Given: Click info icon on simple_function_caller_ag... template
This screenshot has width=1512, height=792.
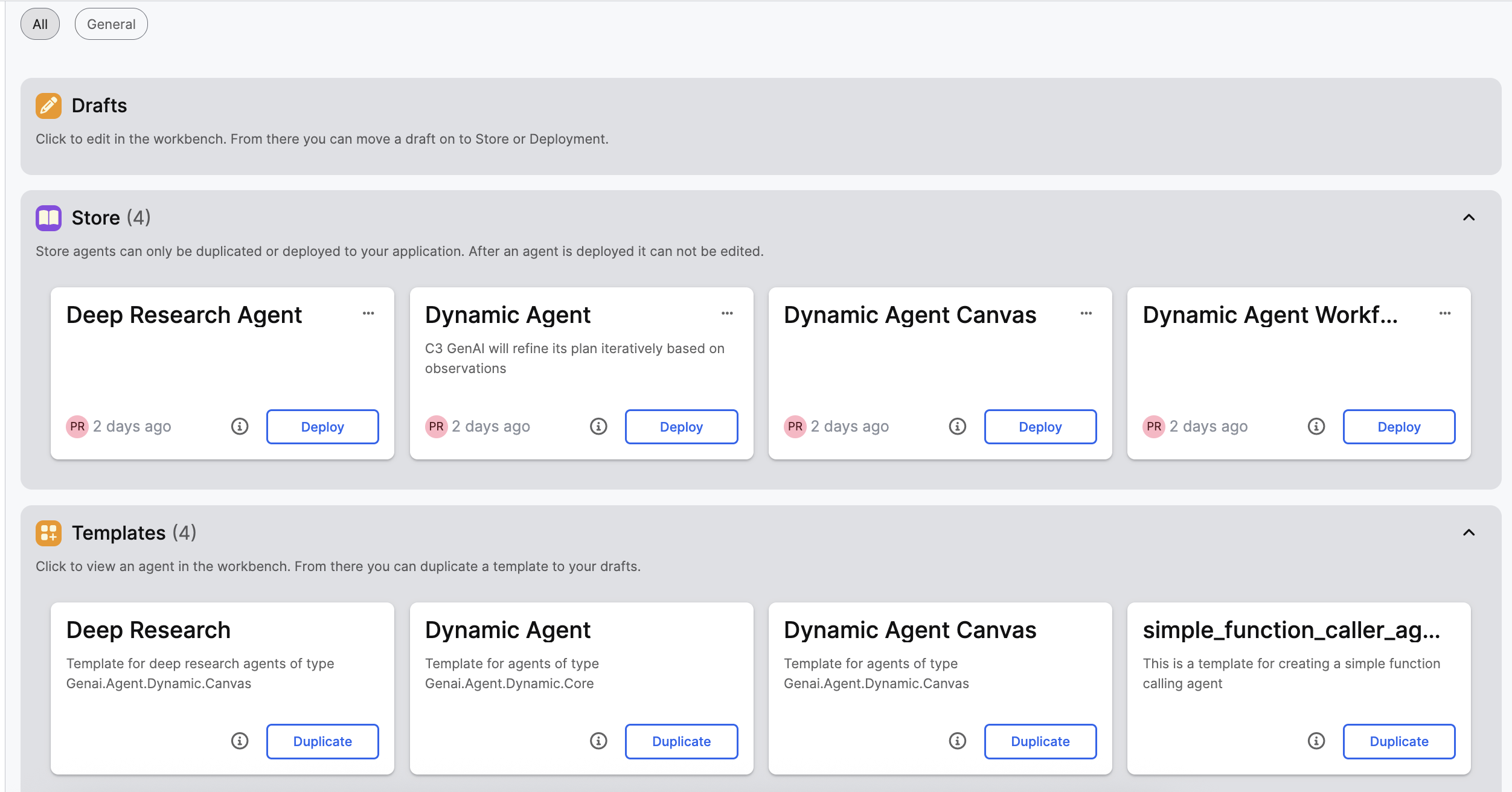Looking at the screenshot, I should 1316,741.
